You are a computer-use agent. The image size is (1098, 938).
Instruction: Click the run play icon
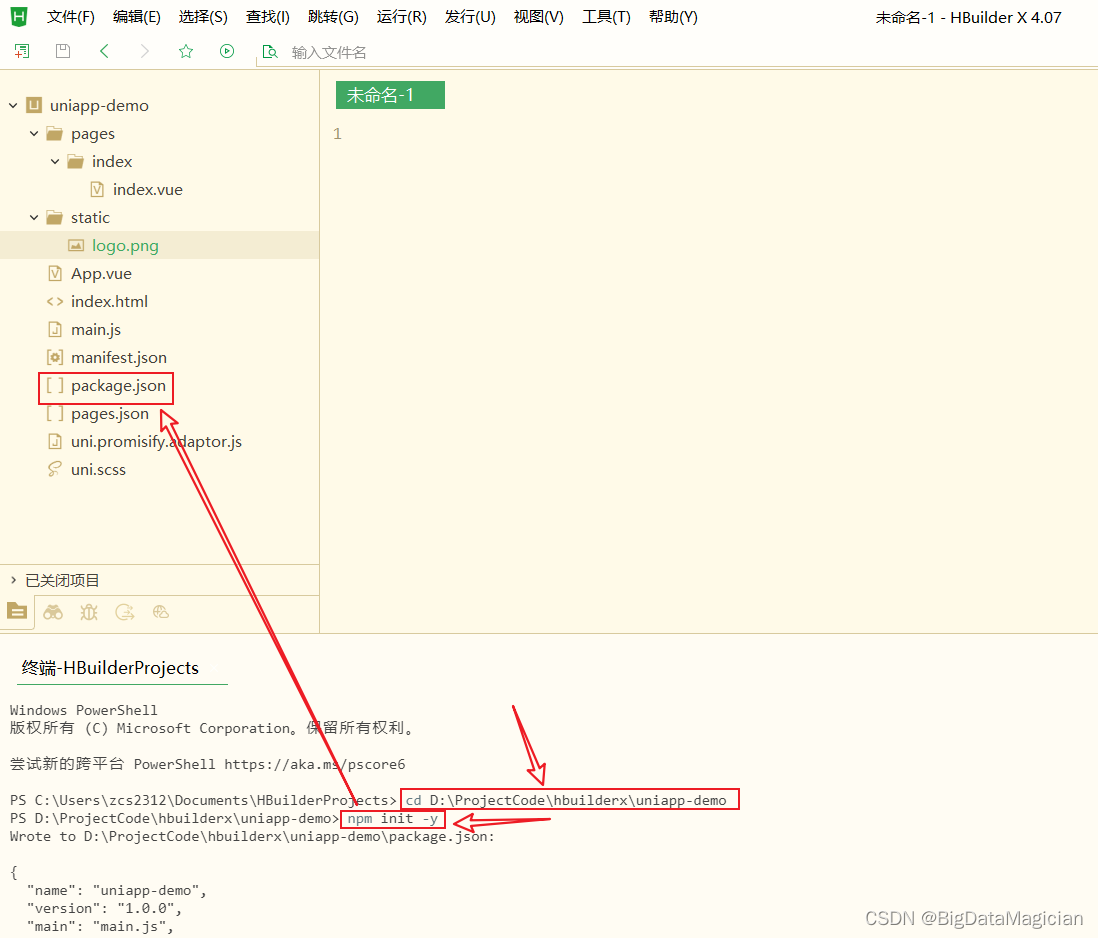[227, 51]
